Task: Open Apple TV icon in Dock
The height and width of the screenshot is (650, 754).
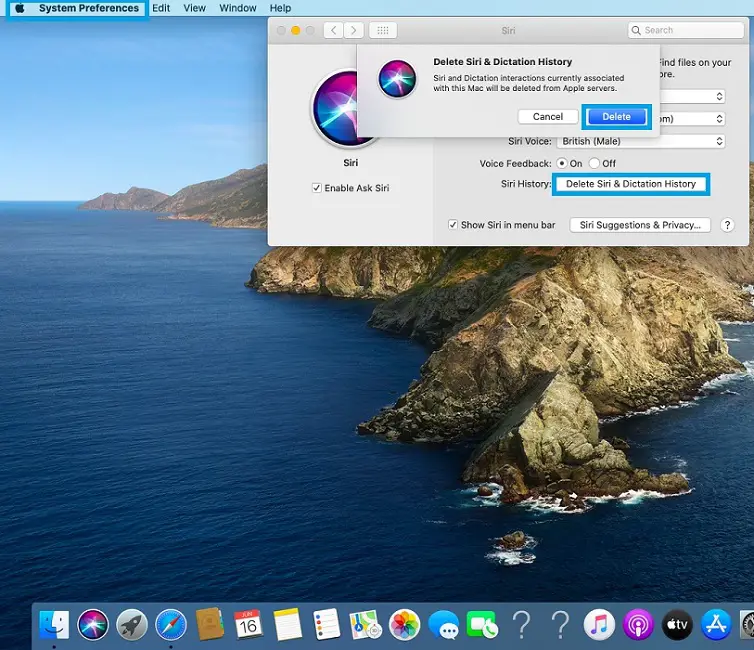Action: [x=677, y=625]
